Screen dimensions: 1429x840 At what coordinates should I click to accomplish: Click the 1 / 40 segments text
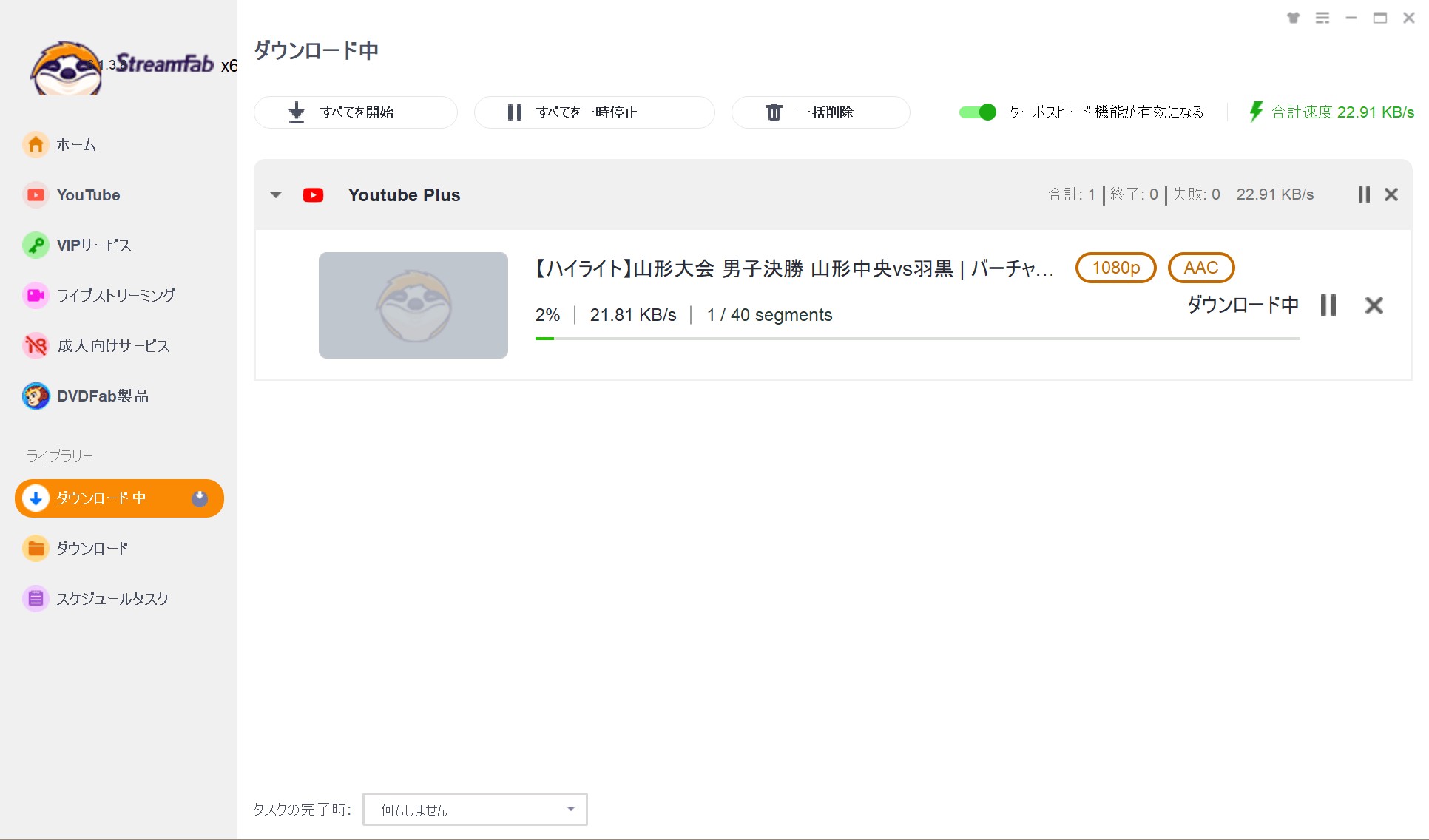[769, 315]
